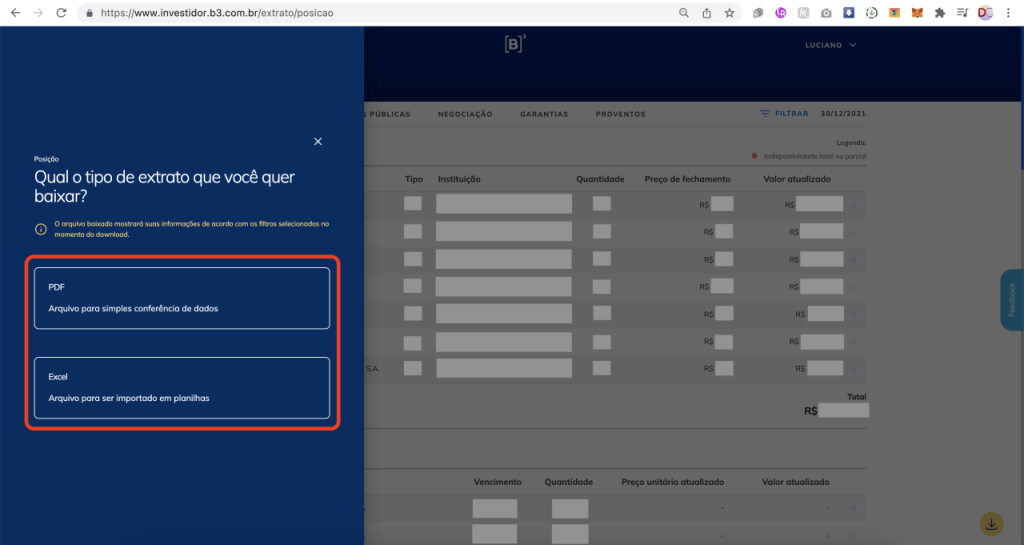Click the share page icon
The width and height of the screenshot is (1024, 545).
[x=707, y=13]
